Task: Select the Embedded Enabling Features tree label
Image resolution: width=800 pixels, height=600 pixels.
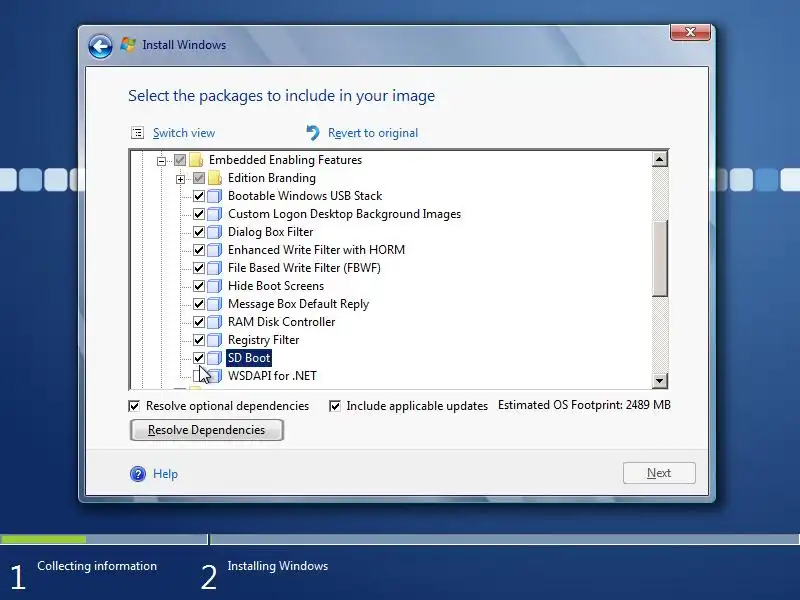Action: pyautogui.click(x=285, y=160)
